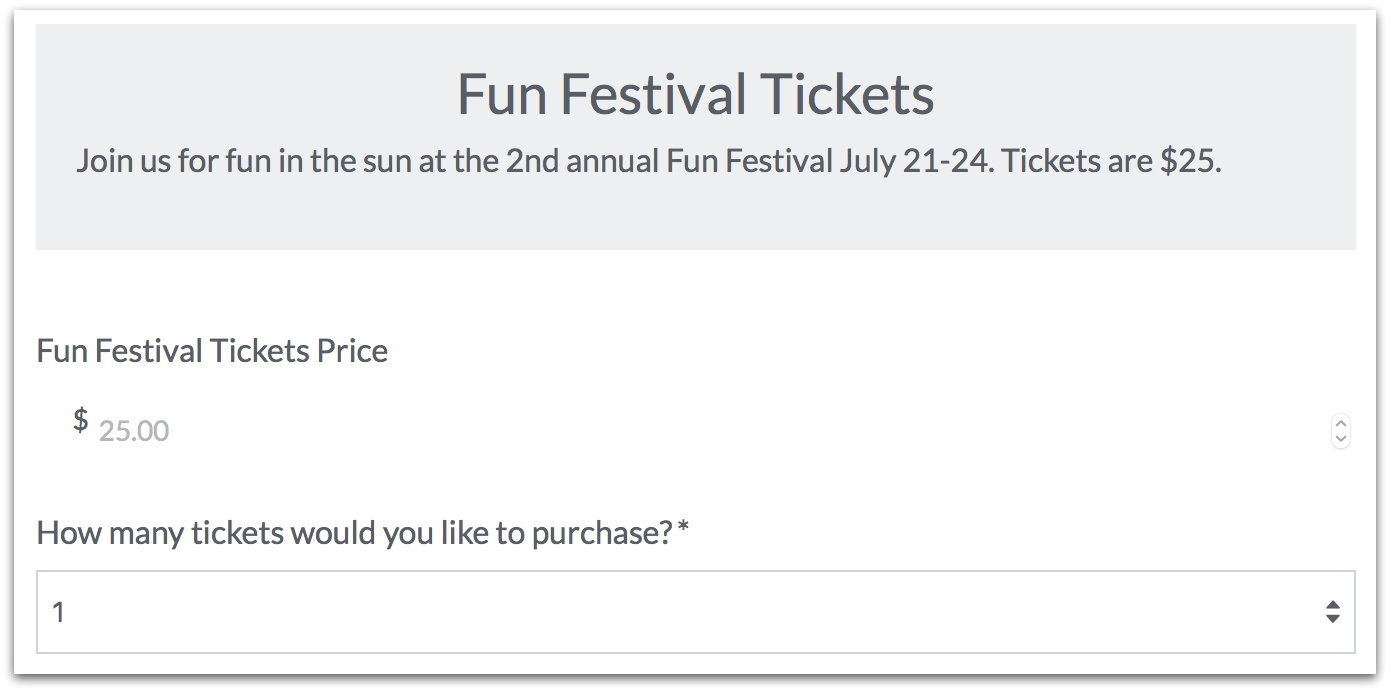This screenshot has height=692, width=1390.
Task: Click the "How many tickets" question label
Action: [x=354, y=533]
